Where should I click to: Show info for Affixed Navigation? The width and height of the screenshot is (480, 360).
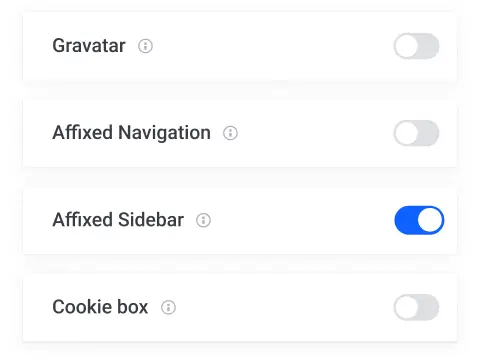tap(230, 133)
